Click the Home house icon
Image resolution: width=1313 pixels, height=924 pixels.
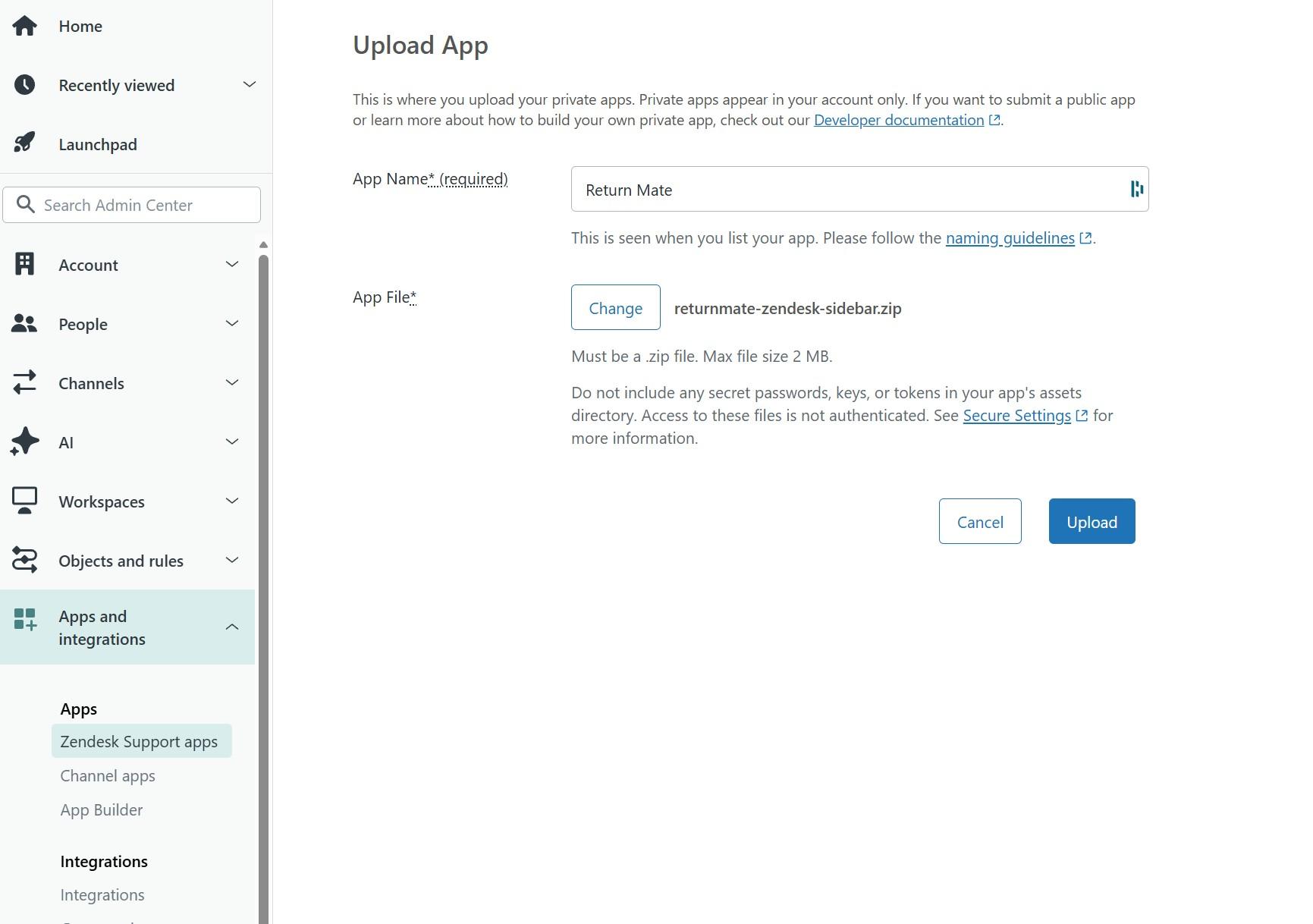coord(24,26)
